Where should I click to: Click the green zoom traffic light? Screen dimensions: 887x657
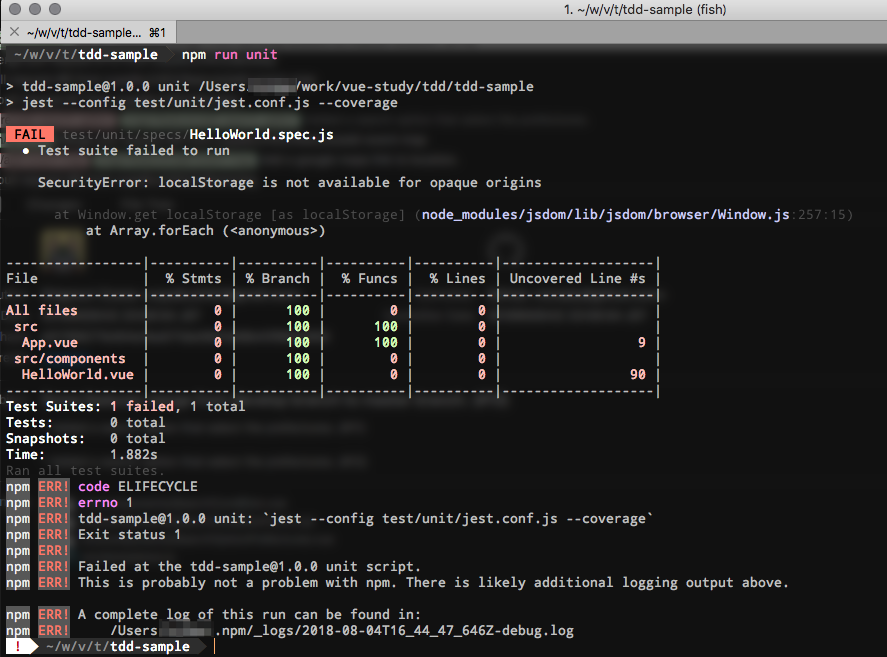(54, 9)
